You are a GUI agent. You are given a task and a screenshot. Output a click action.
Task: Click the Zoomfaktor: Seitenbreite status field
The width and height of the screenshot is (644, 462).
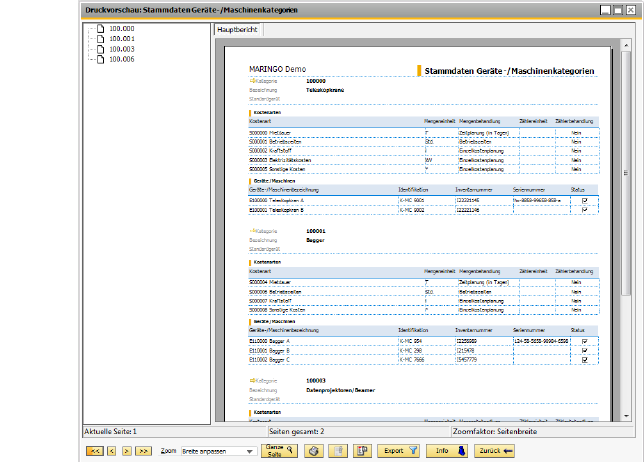[543, 432]
